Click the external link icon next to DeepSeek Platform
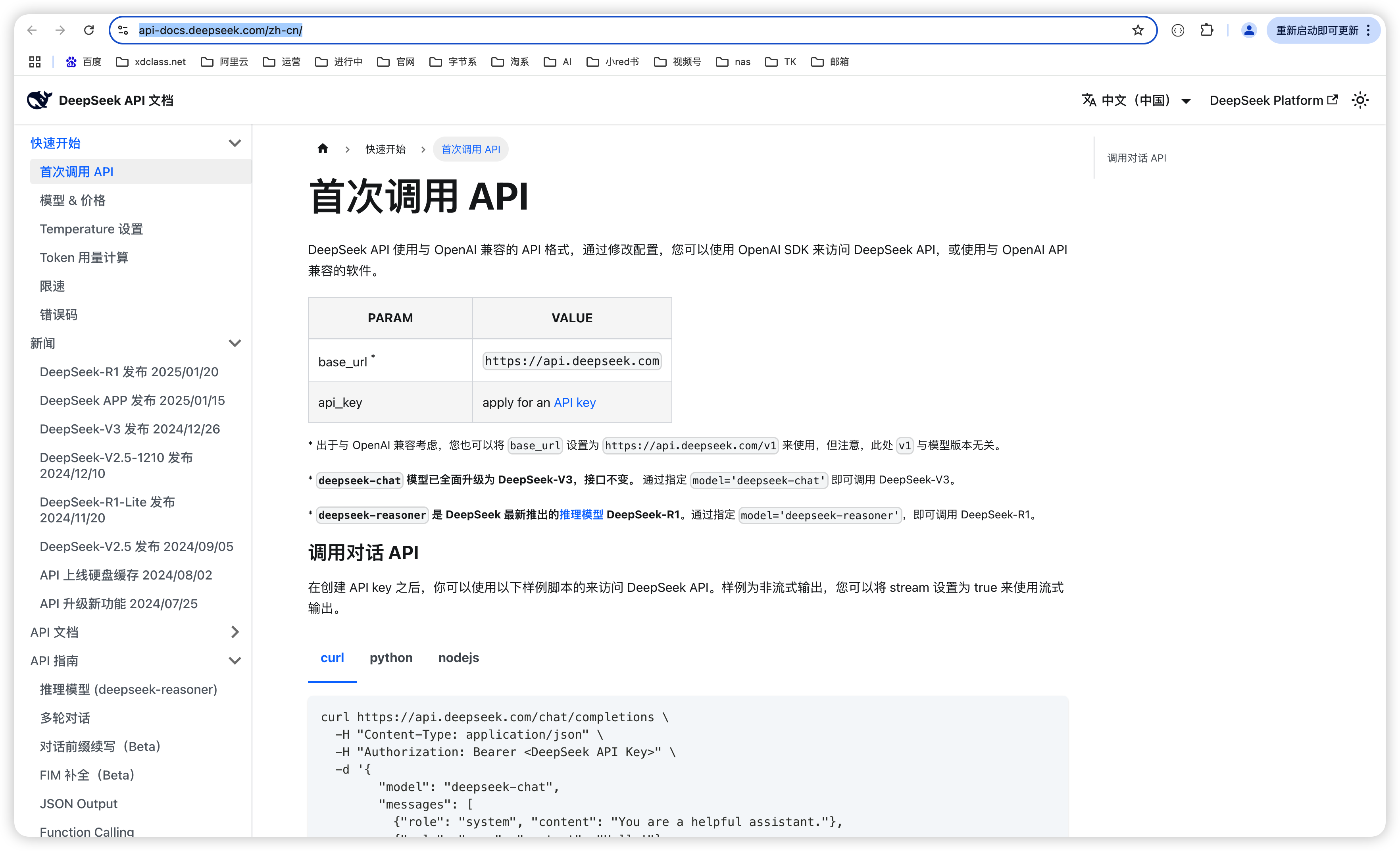 1333,100
